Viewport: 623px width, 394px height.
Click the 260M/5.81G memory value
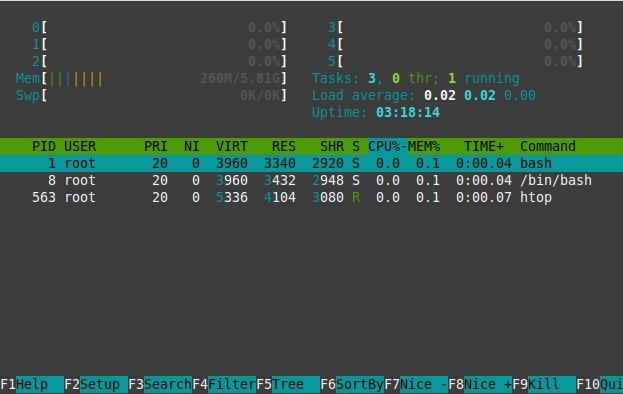[x=240, y=78]
